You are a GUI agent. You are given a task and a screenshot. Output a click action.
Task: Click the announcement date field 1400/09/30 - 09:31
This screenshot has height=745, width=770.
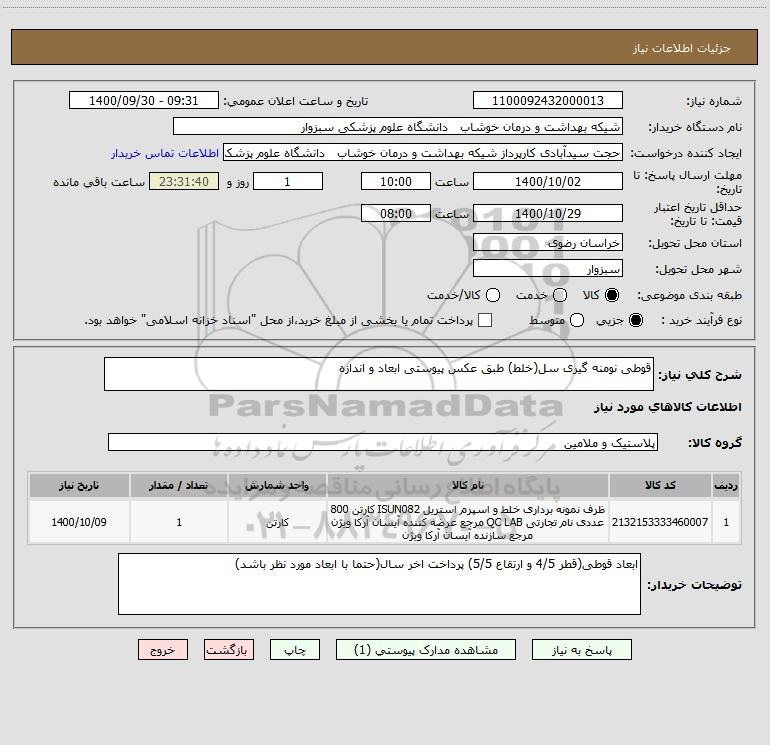point(144,100)
